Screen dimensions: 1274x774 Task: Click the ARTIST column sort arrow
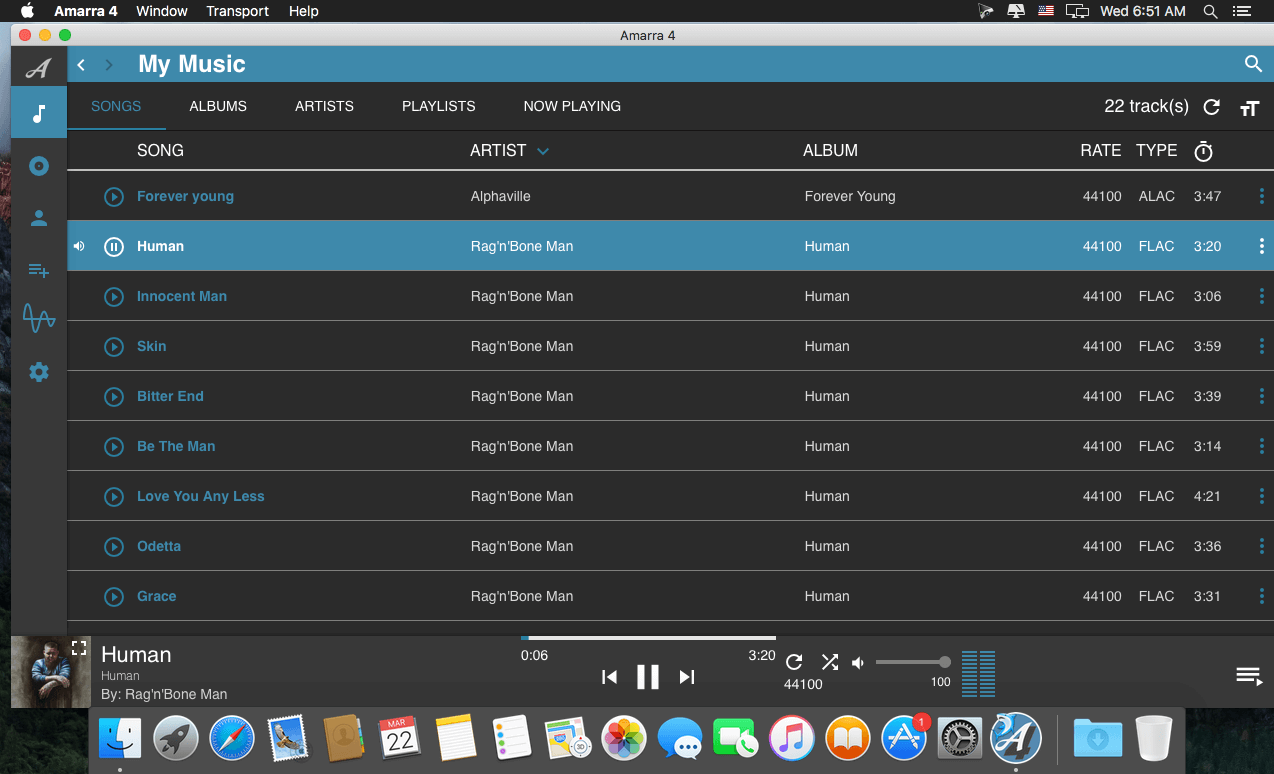coord(543,152)
